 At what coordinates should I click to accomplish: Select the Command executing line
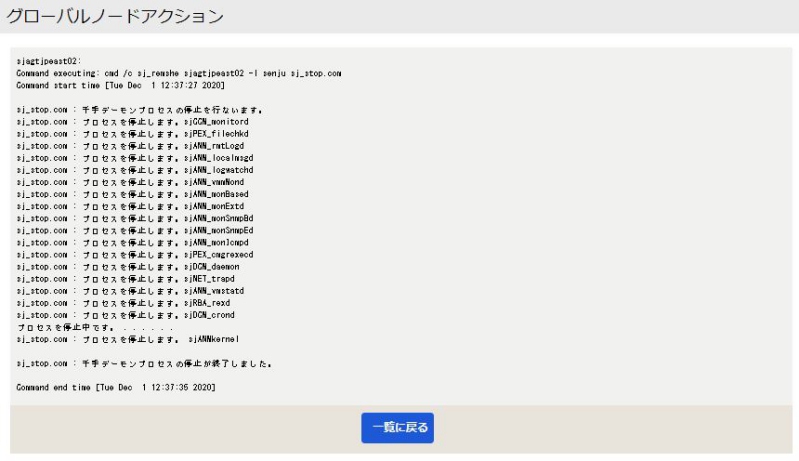(x=179, y=73)
